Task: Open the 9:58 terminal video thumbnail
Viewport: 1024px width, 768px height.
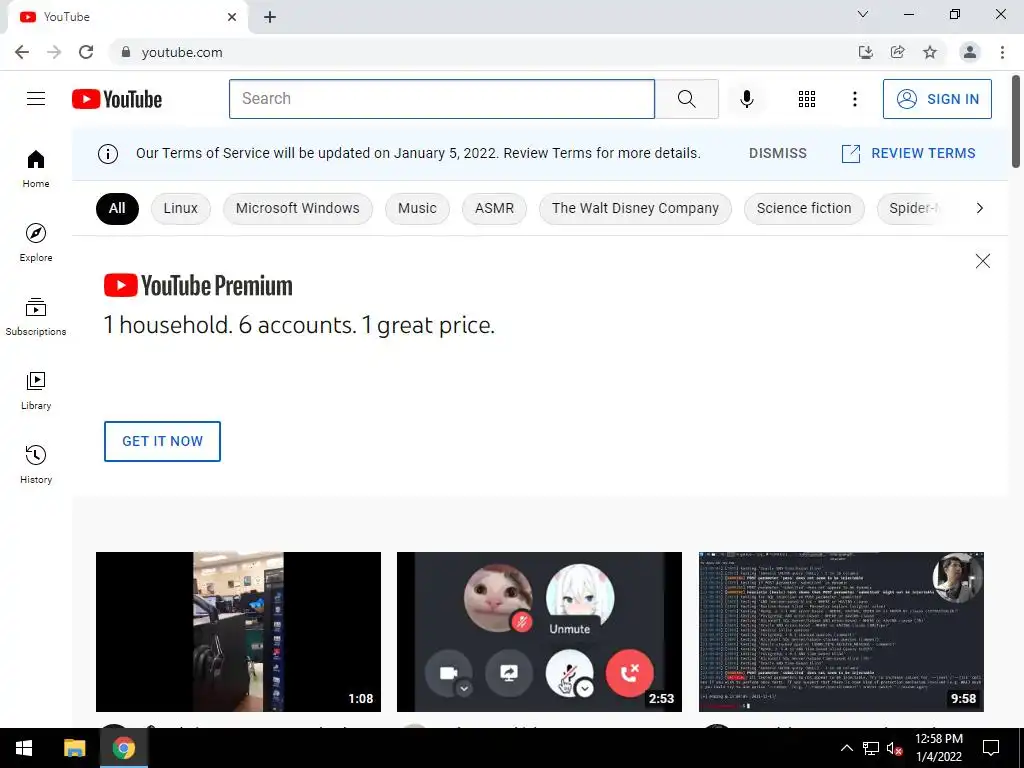Action: coord(841,632)
